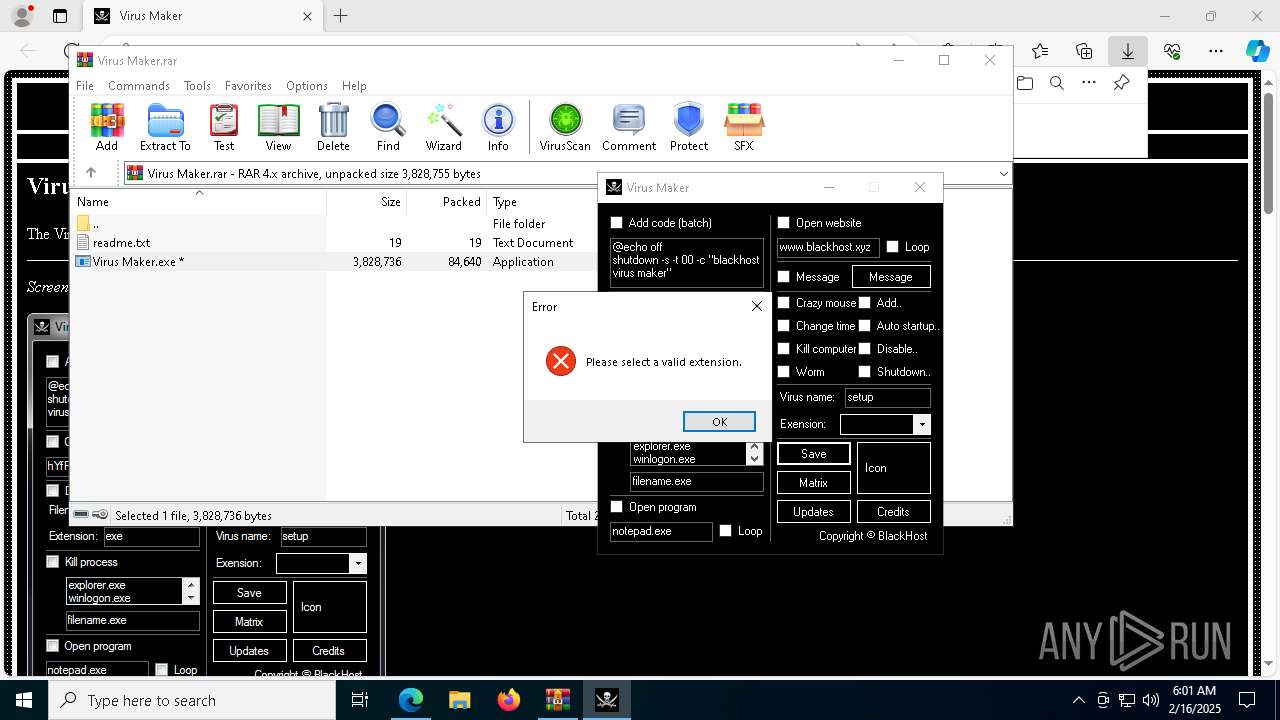The width and height of the screenshot is (1280, 720).
Task: Expand the WinRAR address bar dropdown
Action: click(x=1003, y=173)
